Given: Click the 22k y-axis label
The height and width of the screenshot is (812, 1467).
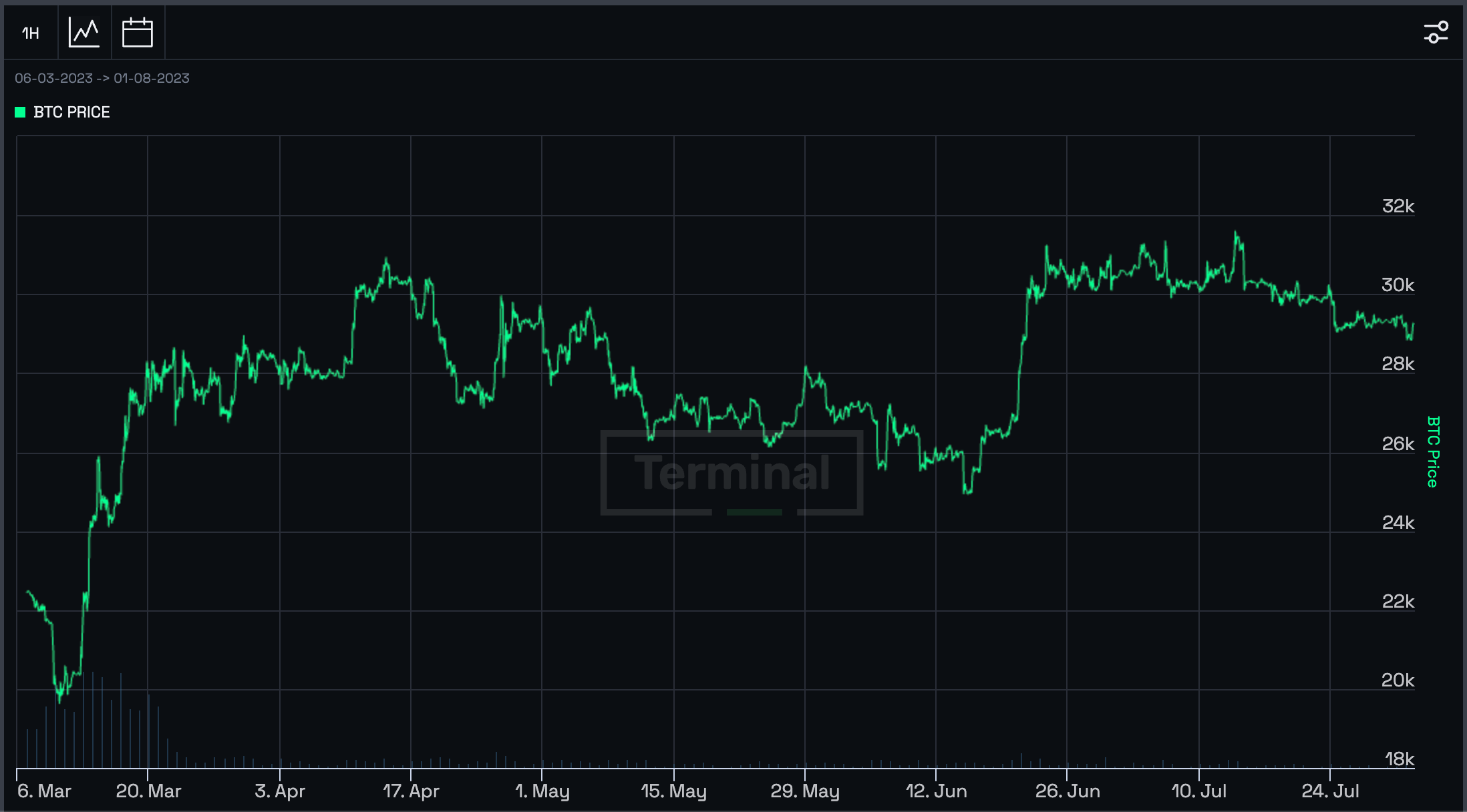Looking at the screenshot, I should point(1398,601).
